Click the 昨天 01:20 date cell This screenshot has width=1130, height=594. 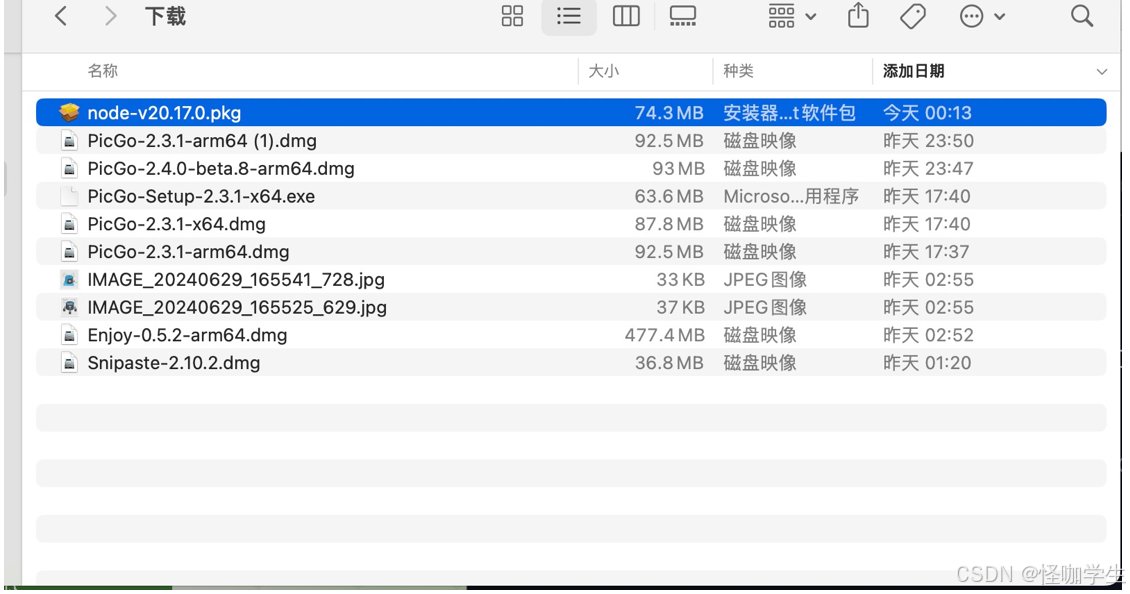927,363
